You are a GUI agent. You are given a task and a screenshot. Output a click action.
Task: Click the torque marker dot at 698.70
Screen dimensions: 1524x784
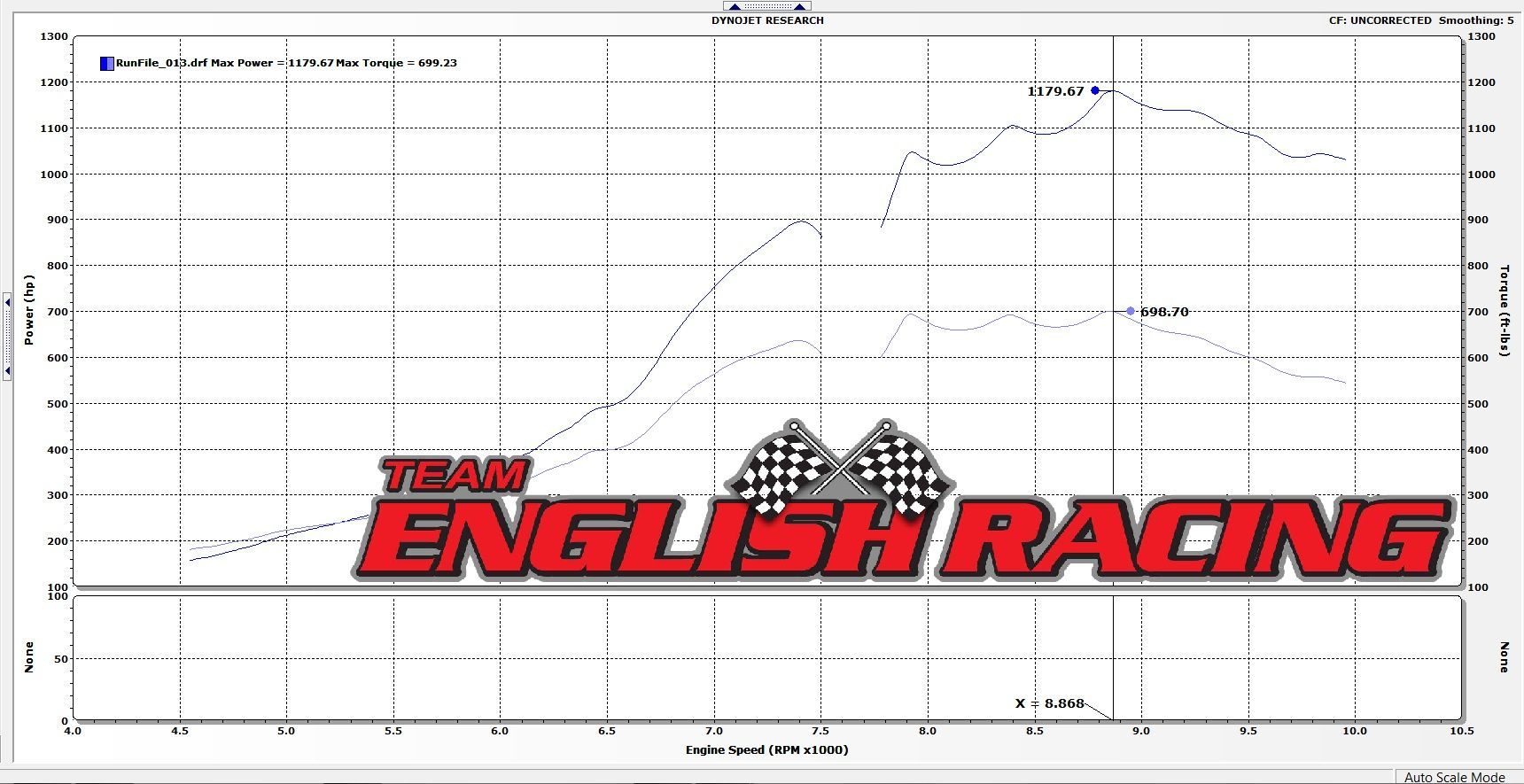1131,311
